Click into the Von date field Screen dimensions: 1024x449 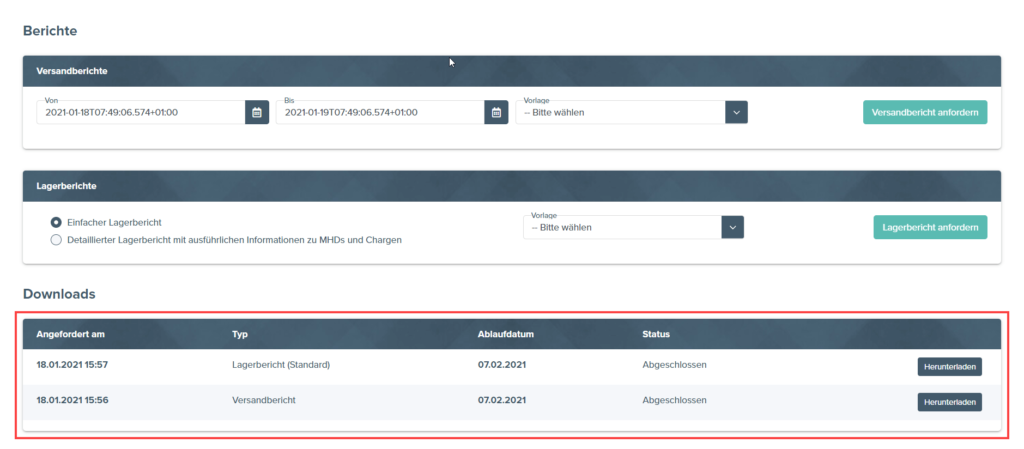click(140, 113)
